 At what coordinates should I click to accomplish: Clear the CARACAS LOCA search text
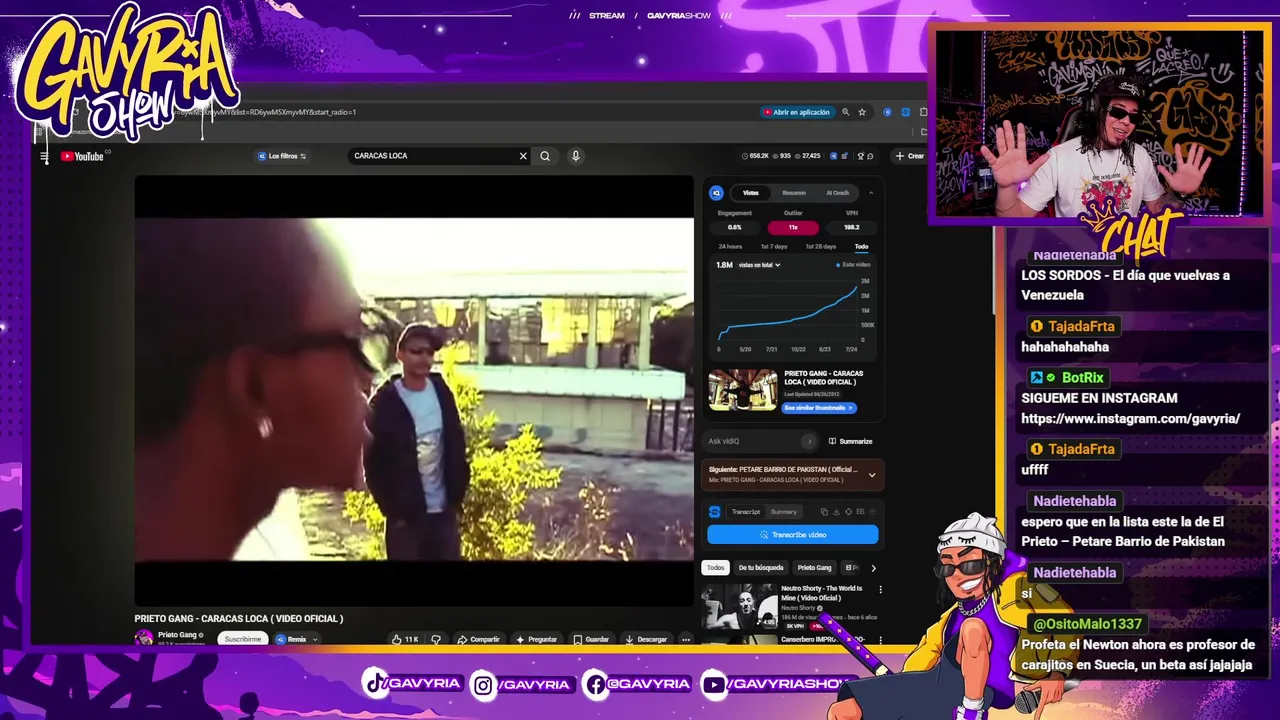coord(522,156)
